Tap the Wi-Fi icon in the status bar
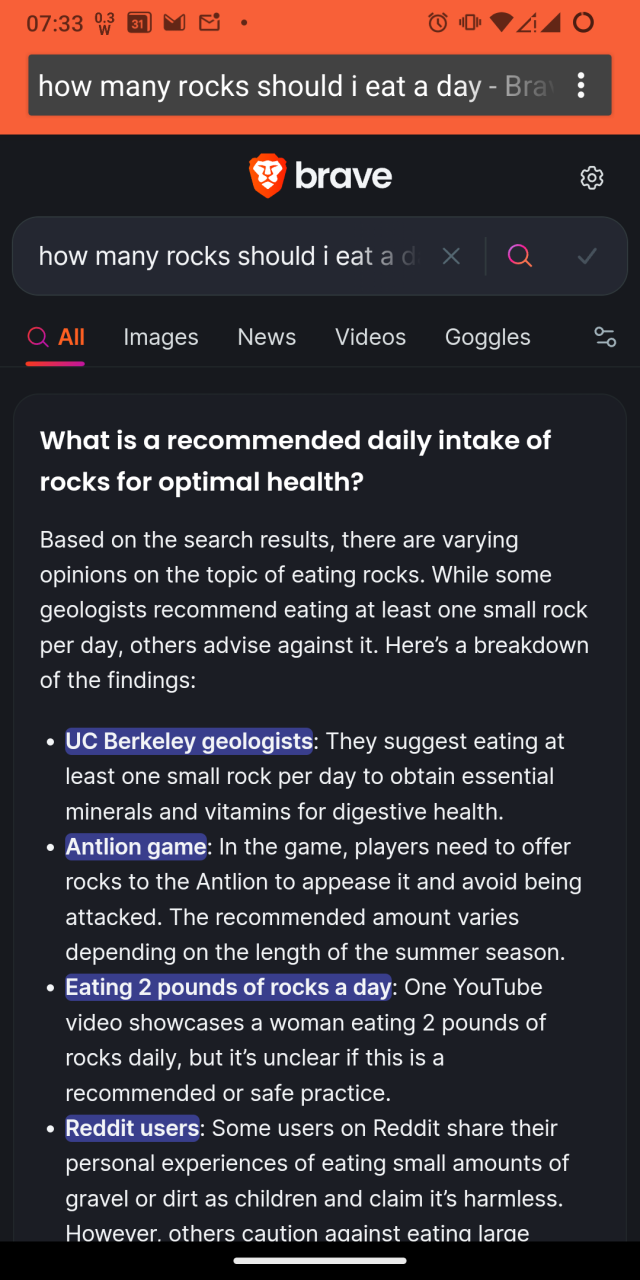Image resolution: width=640 pixels, height=1280 pixels. pyautogui.click(x=497, y=22)
